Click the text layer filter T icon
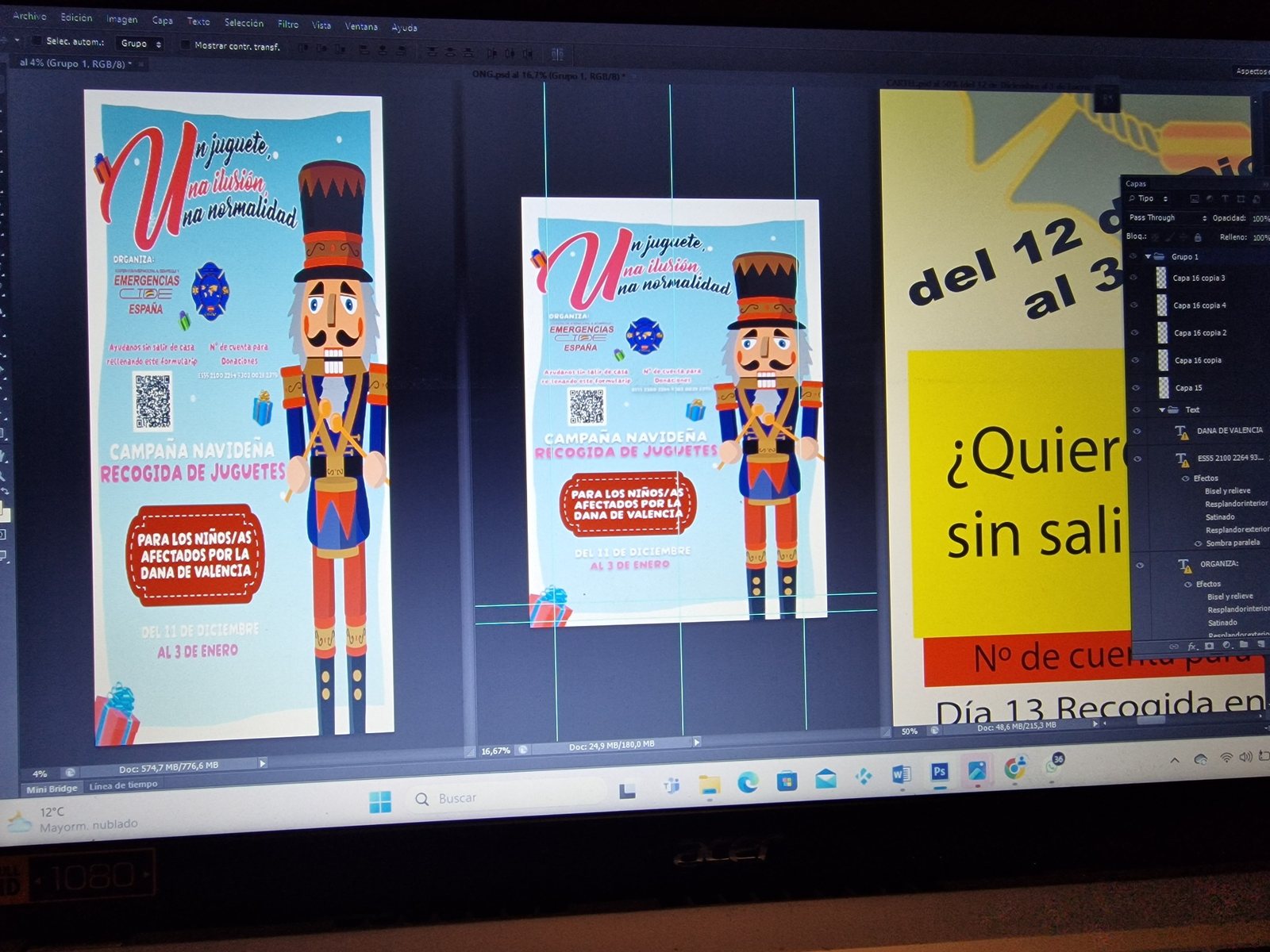This screenshot has height=952, width=1270. [1225, 199]
